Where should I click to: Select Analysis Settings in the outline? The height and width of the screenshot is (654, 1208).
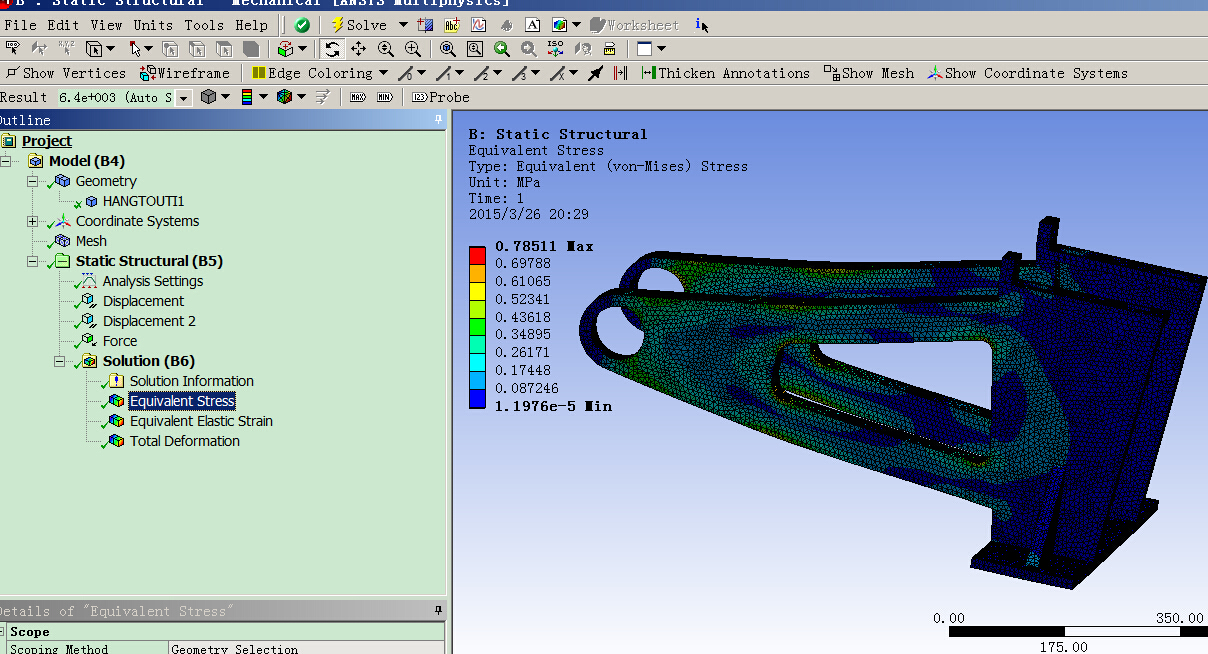coord(152,281)
